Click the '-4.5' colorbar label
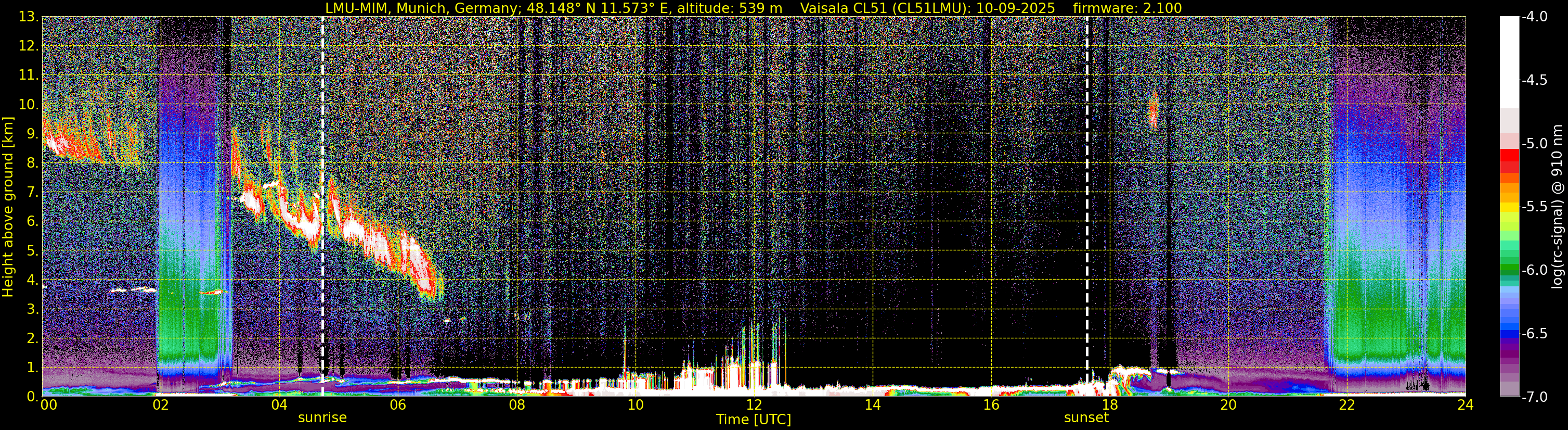The height and width of the screenshot is (430, 1568). (x=1535, y=80)
